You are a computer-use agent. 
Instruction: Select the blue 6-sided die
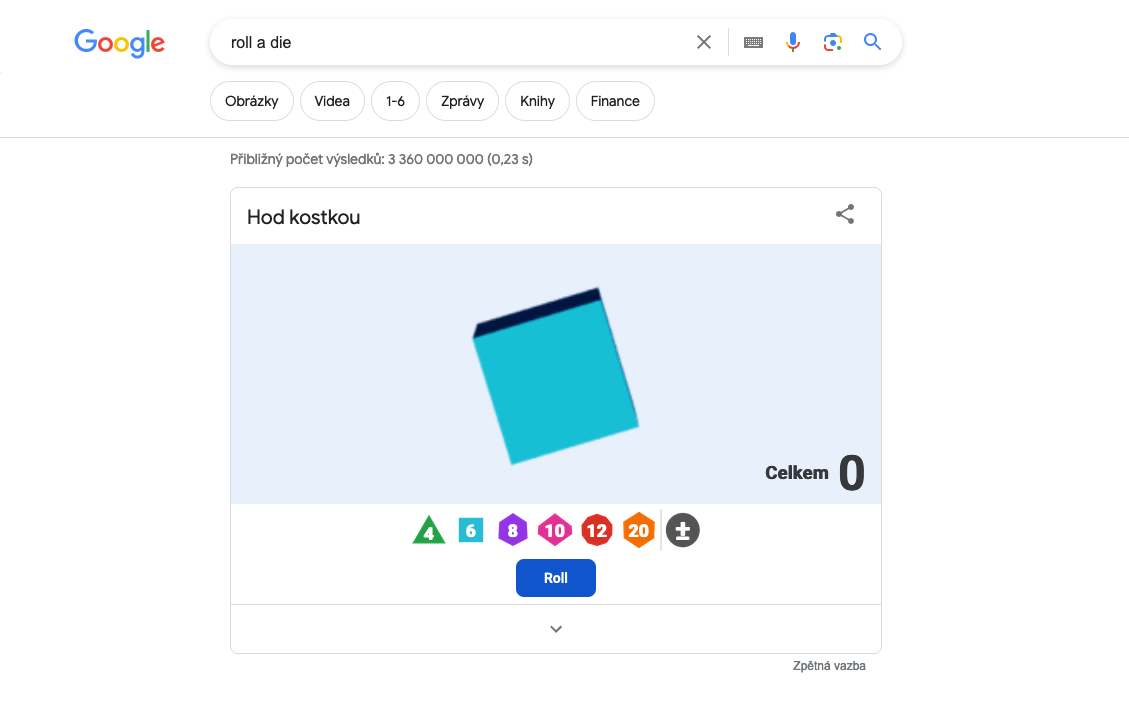tap(471, 530)
